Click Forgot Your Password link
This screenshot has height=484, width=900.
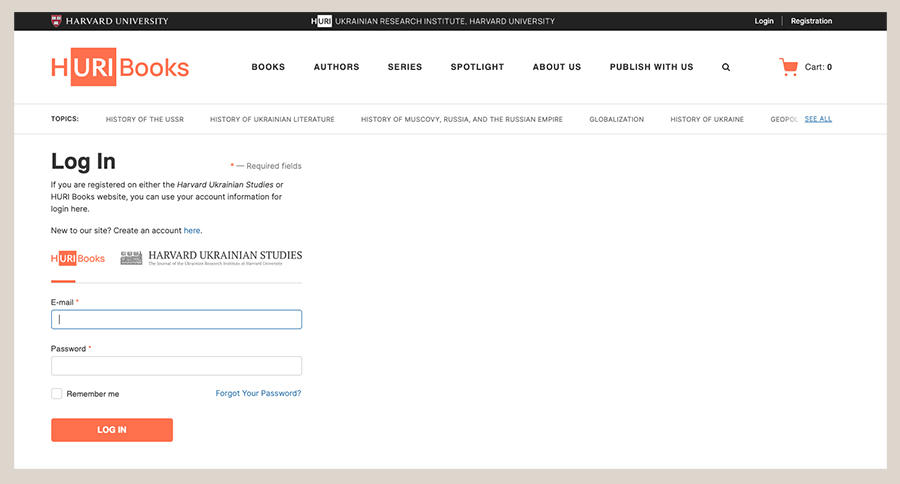tap(258, 393)
